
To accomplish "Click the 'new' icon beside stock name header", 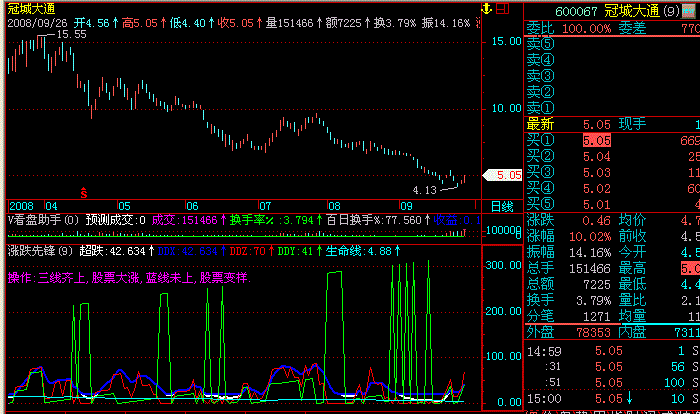I will tap(689, 10).
